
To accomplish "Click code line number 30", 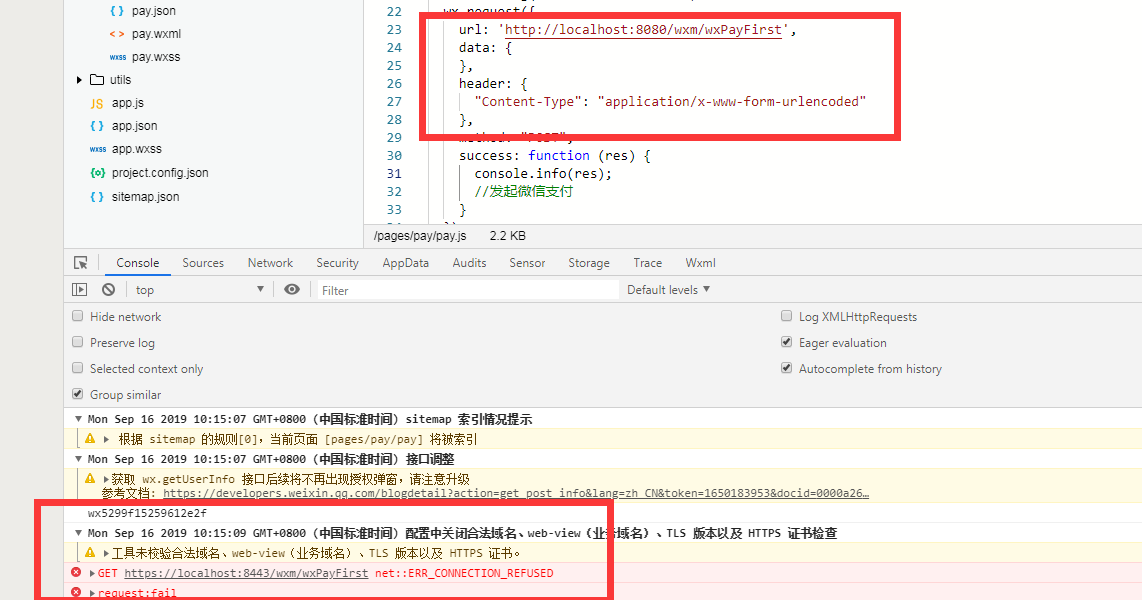I will (394, 156).
